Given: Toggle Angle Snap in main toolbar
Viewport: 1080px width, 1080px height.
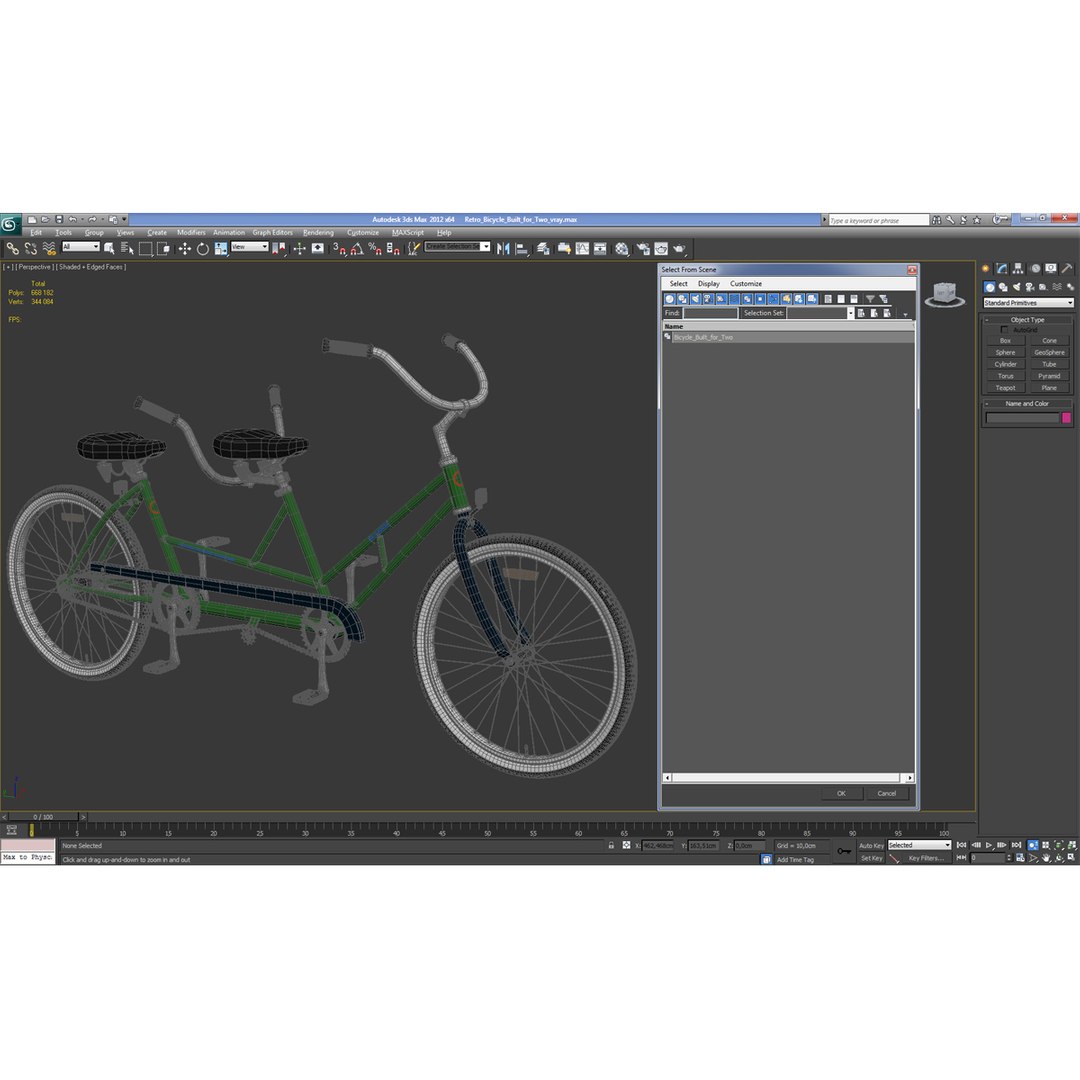Looking at the screenshot, I should tap(357, 249).
